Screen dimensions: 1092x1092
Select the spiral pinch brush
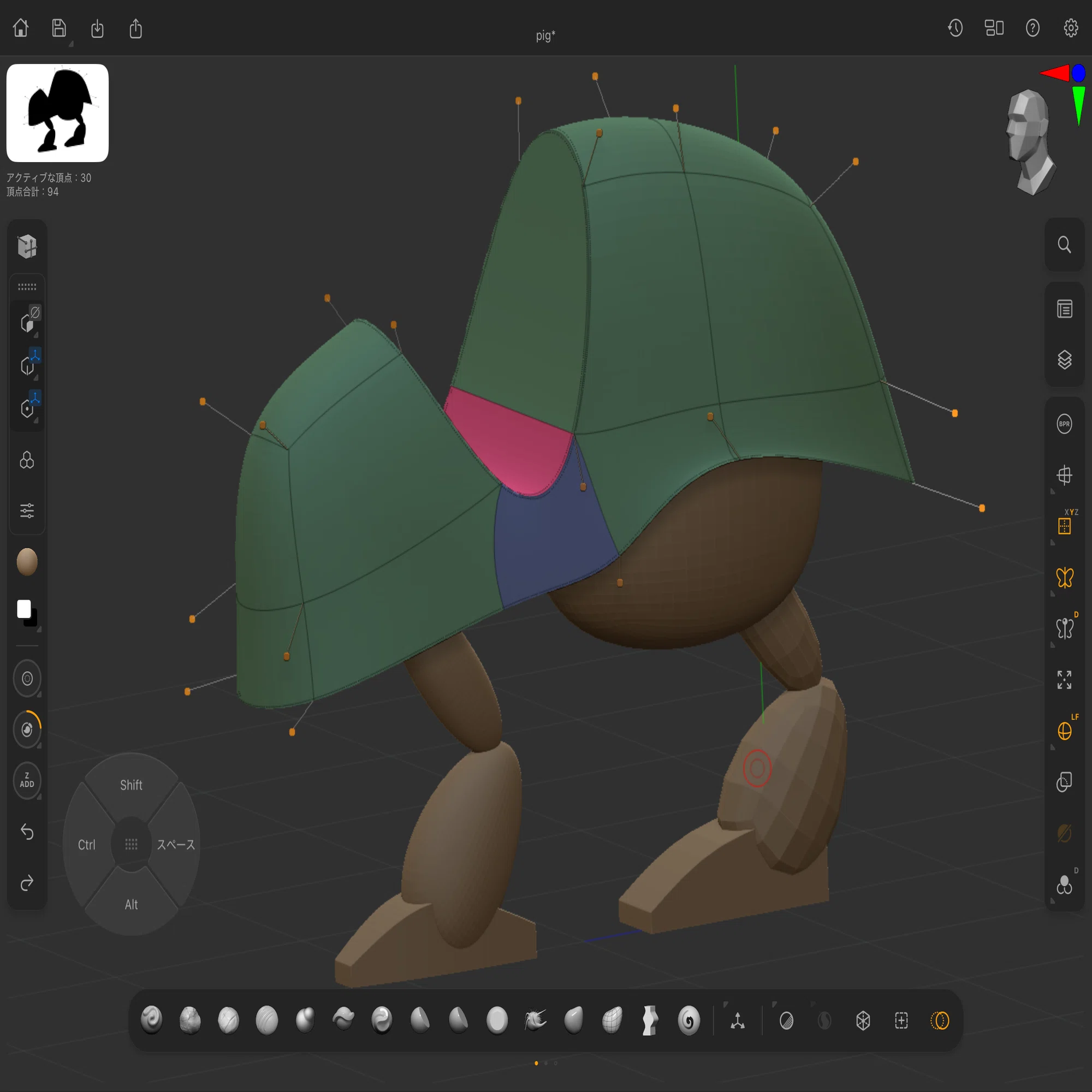[x=689, y=1020]
